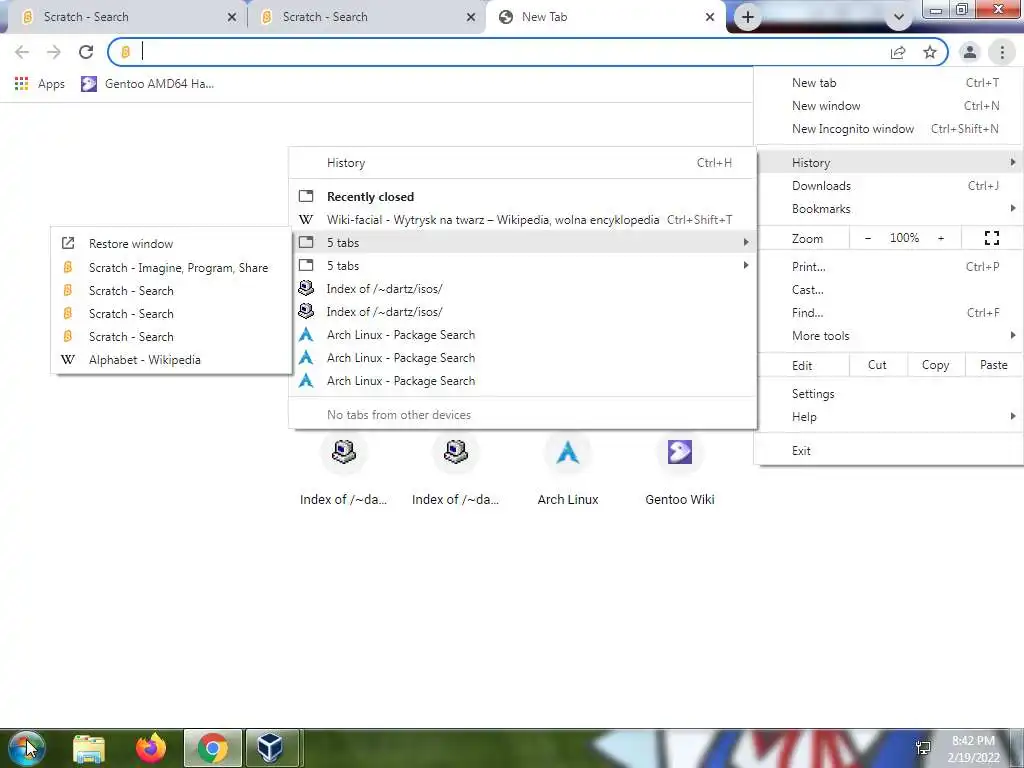
Task: Launch Firefox from the taskbar
Action: click(151, 748)
